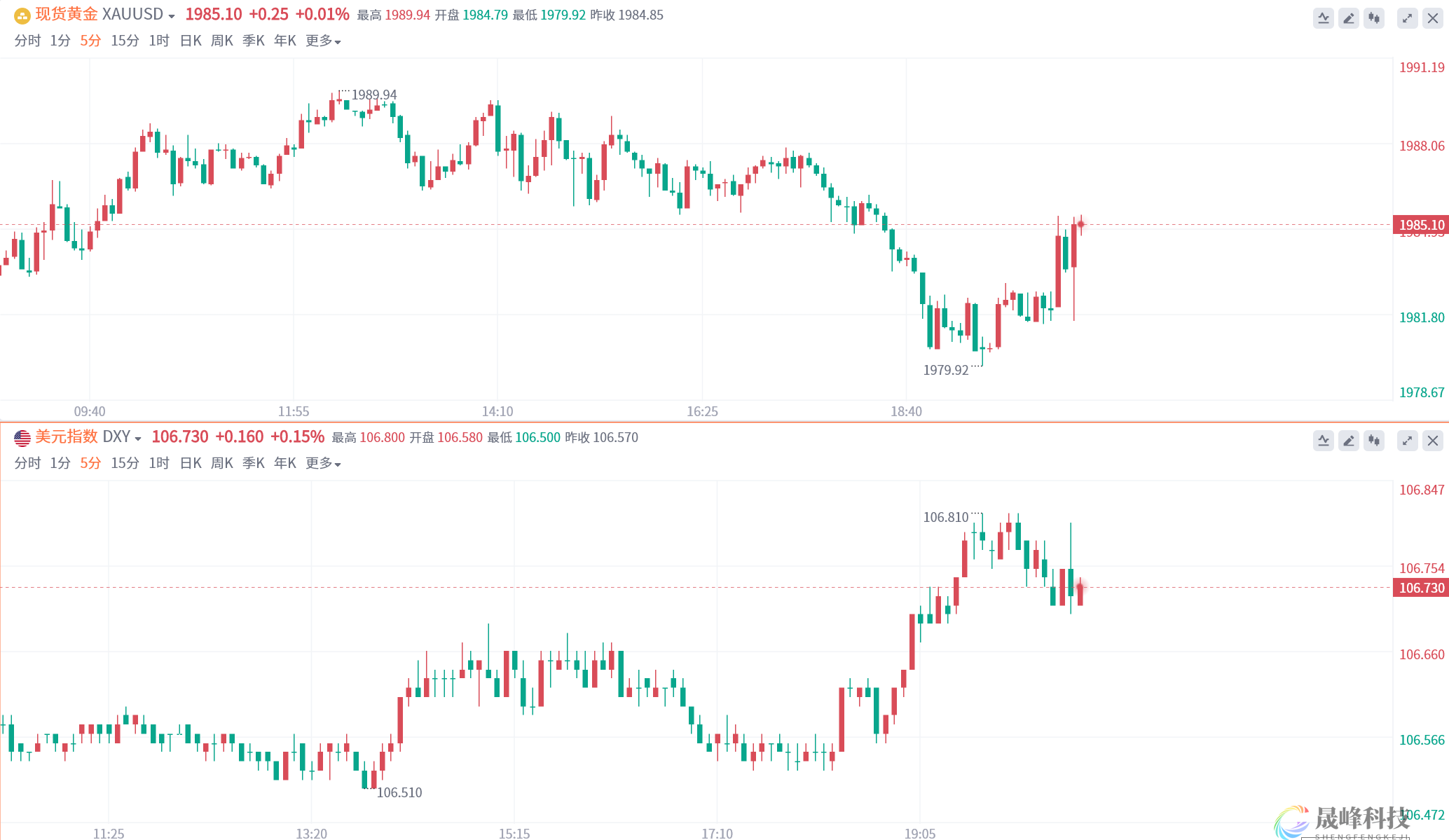Expand XAUUSD chart to fullscreen
The image size is (1449, 840).
[x=1407, y=18]
